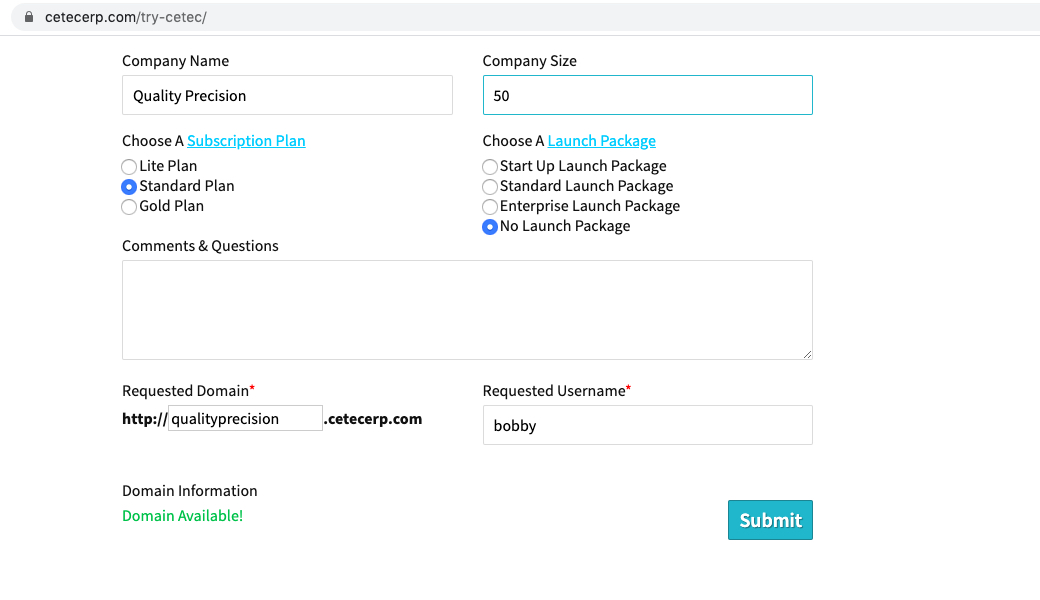1040x600 pixels.
Task: Click the 'Domain Information' label
Action: coord(190,491)
